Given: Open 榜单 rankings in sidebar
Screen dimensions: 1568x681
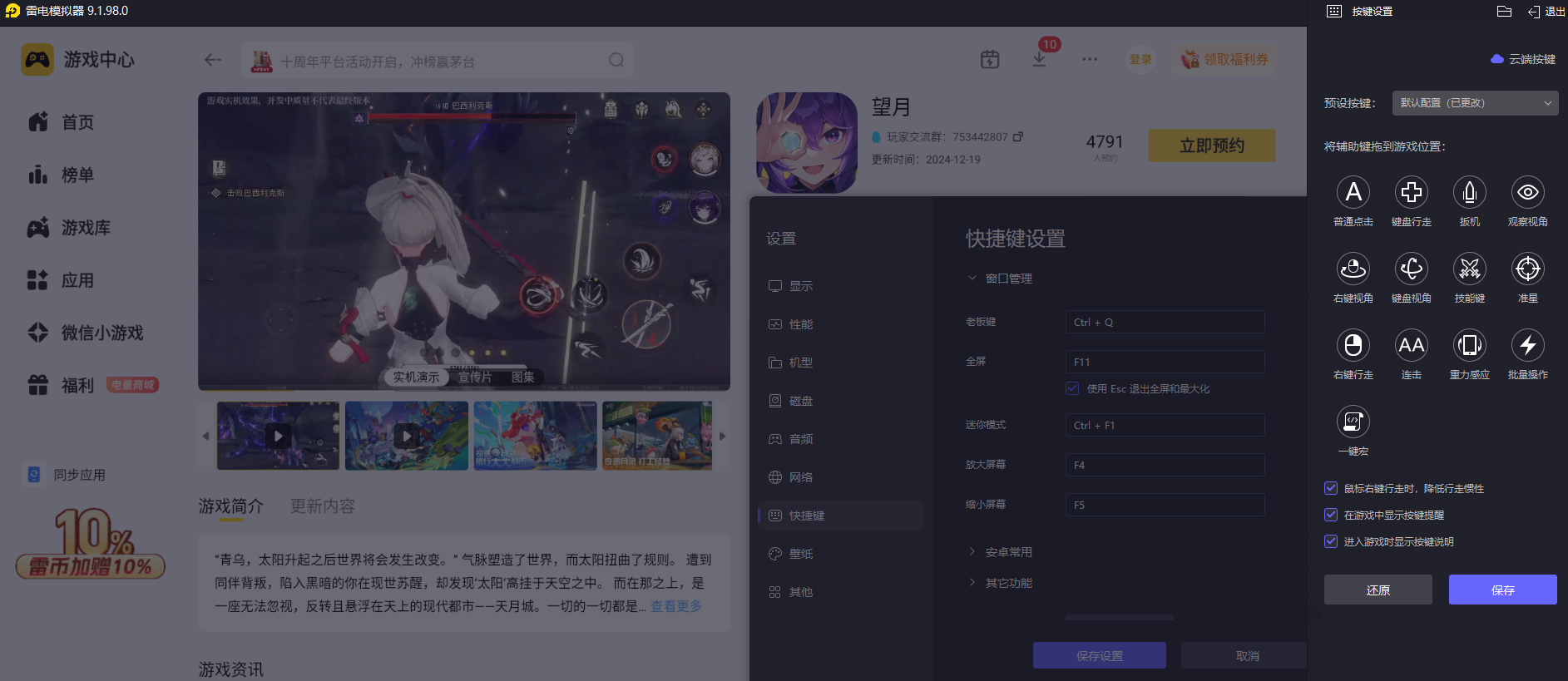Looking at the screenshot, I should [62, 175].
